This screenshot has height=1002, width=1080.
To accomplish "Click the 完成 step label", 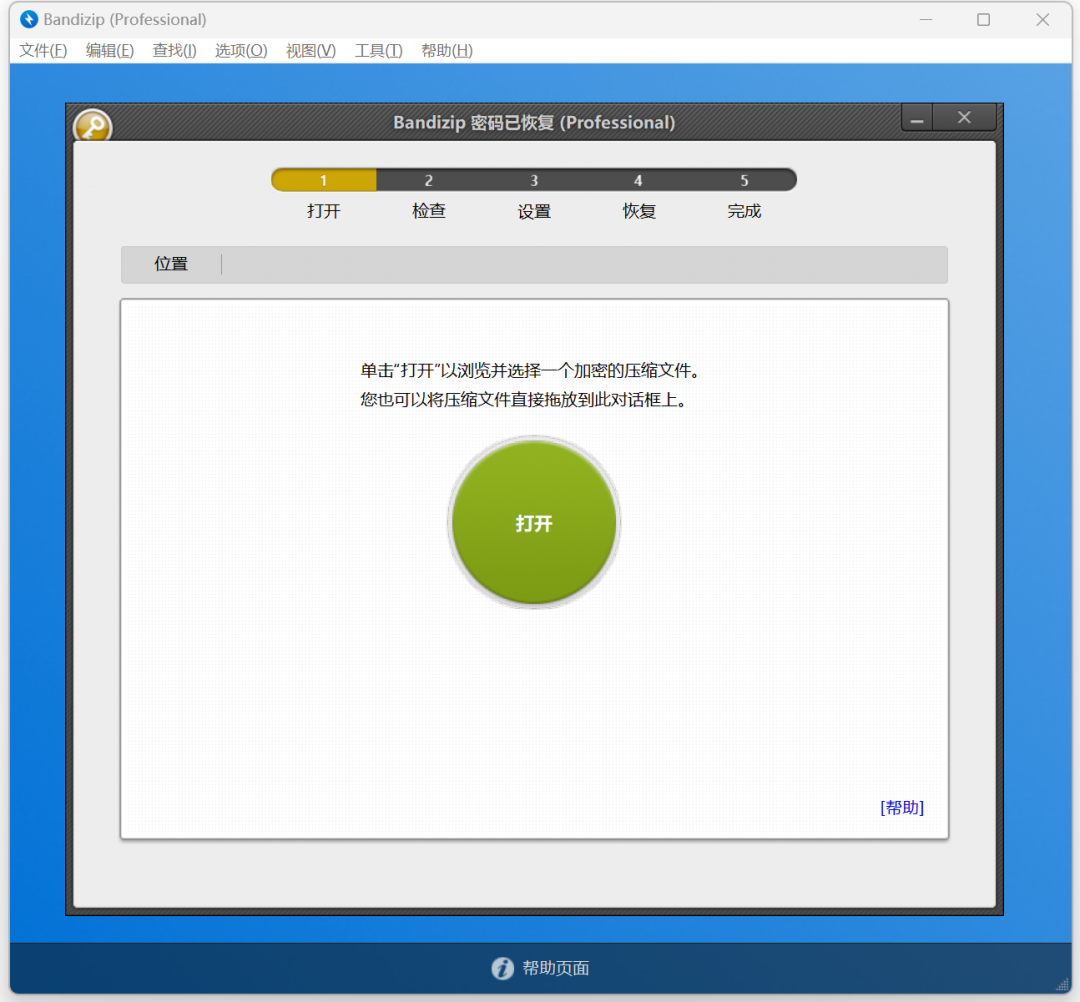I will (x=744, y=211).
